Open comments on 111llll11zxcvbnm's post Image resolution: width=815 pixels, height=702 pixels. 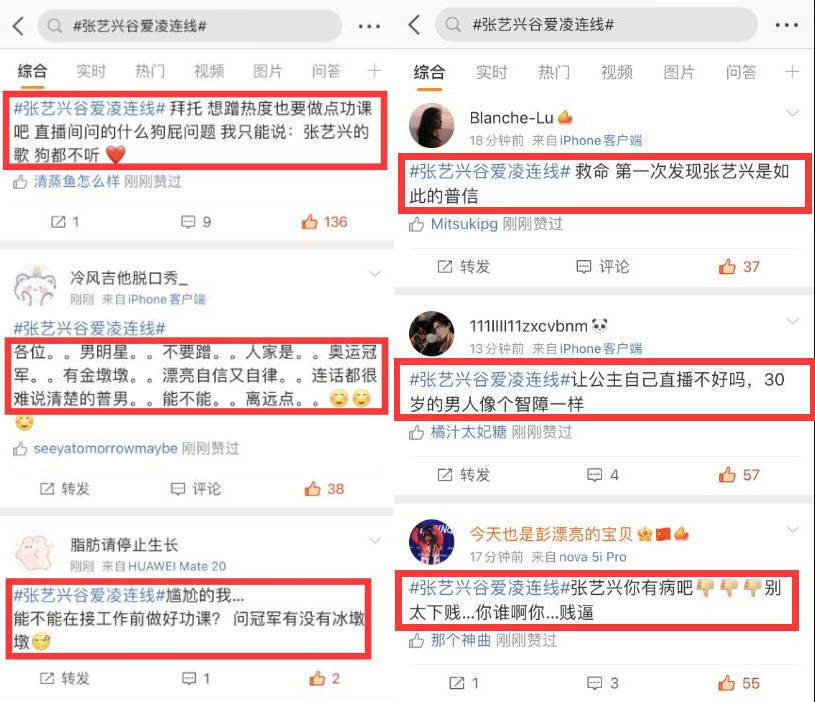coord(603,475)
